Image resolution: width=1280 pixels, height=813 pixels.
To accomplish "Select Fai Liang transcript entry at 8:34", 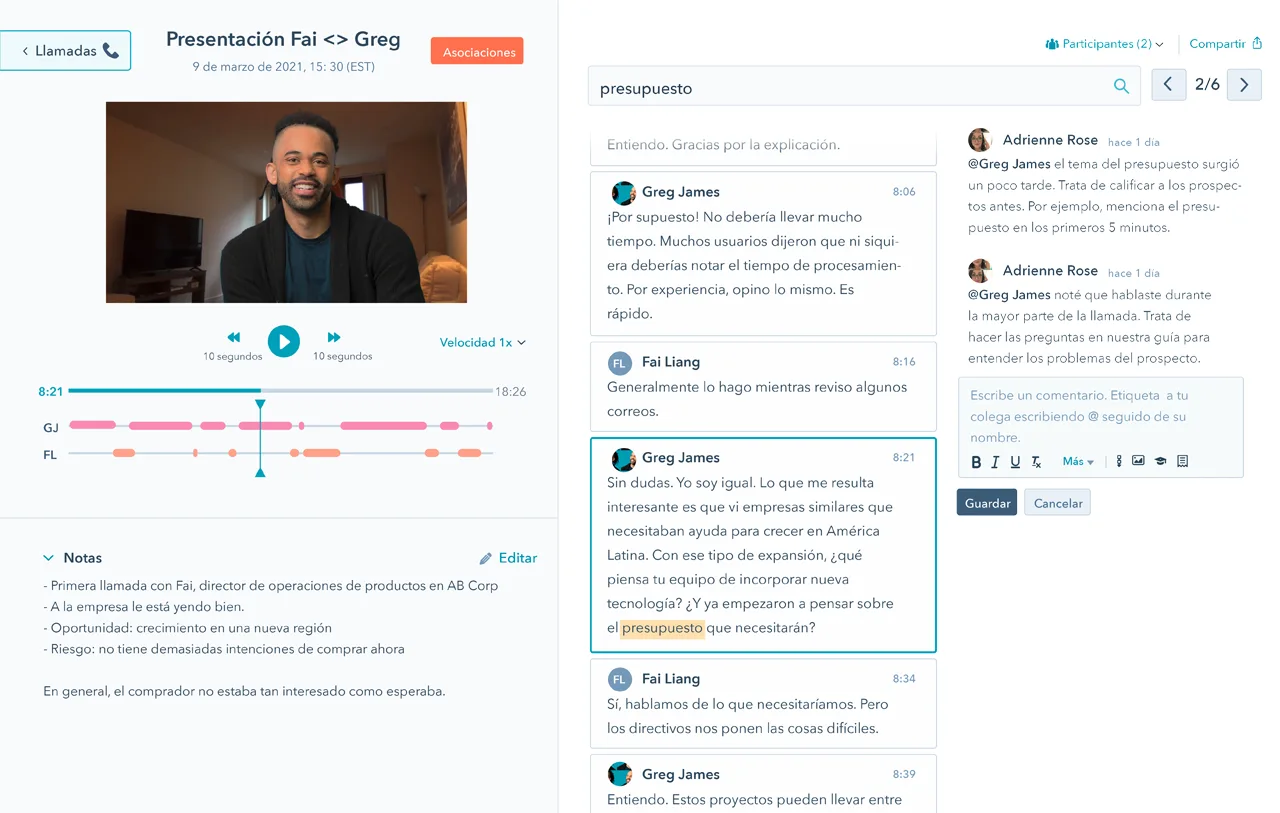I will [x=763, y=703].
